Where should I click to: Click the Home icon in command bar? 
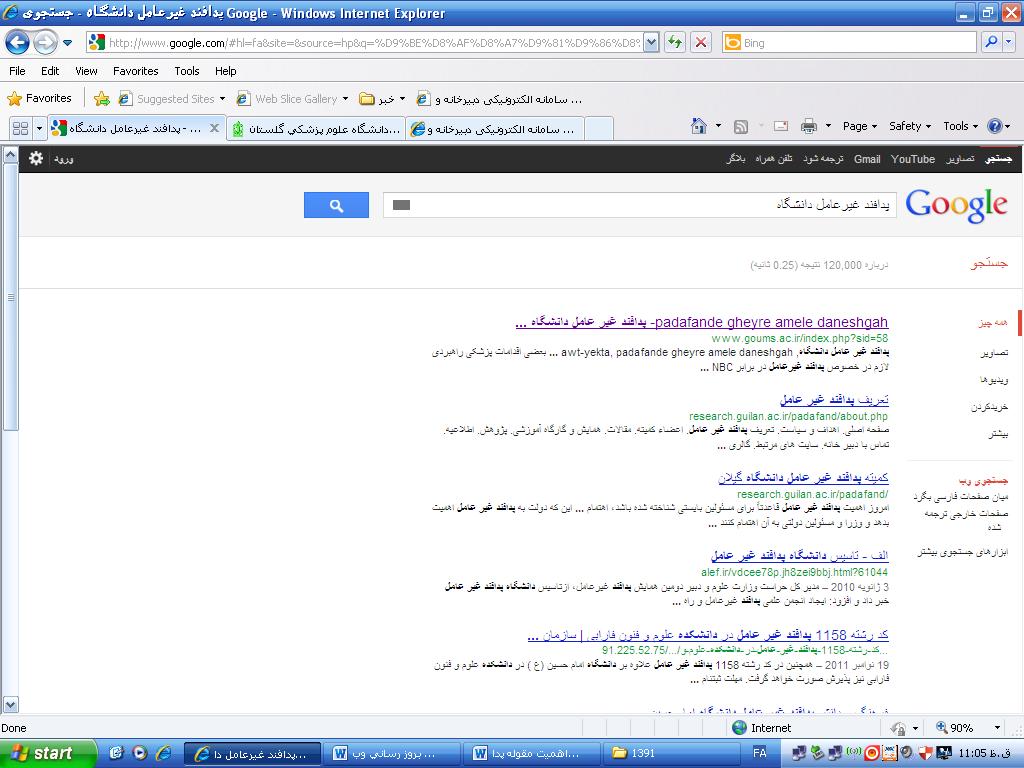(699, 126)
